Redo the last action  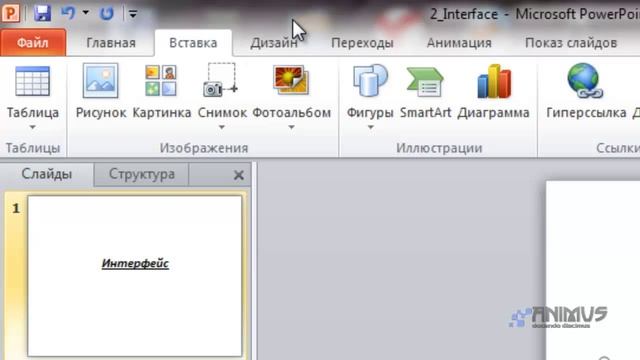107,14
